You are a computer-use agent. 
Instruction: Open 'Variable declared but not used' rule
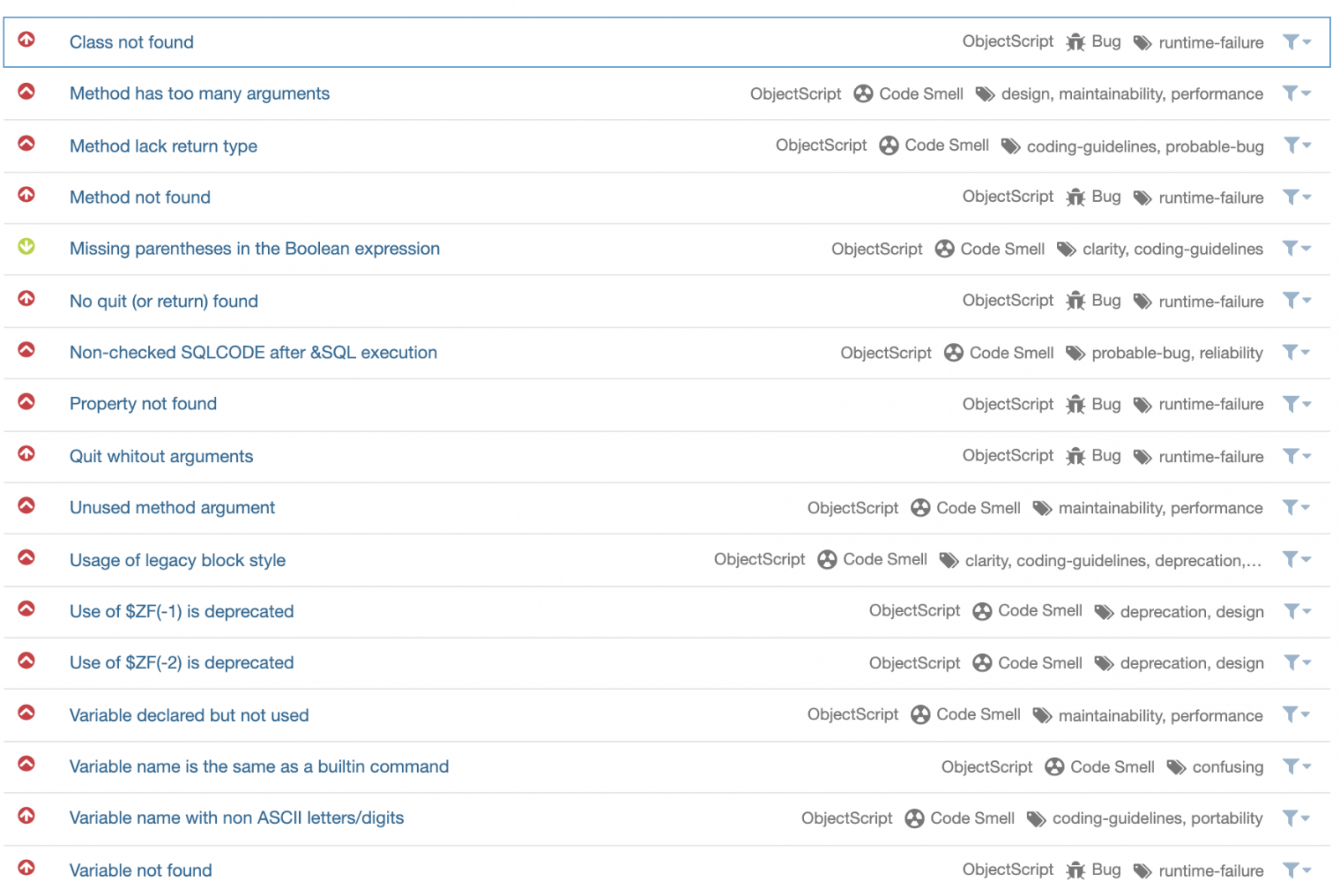pyautogui.click(x=189, y=715)
